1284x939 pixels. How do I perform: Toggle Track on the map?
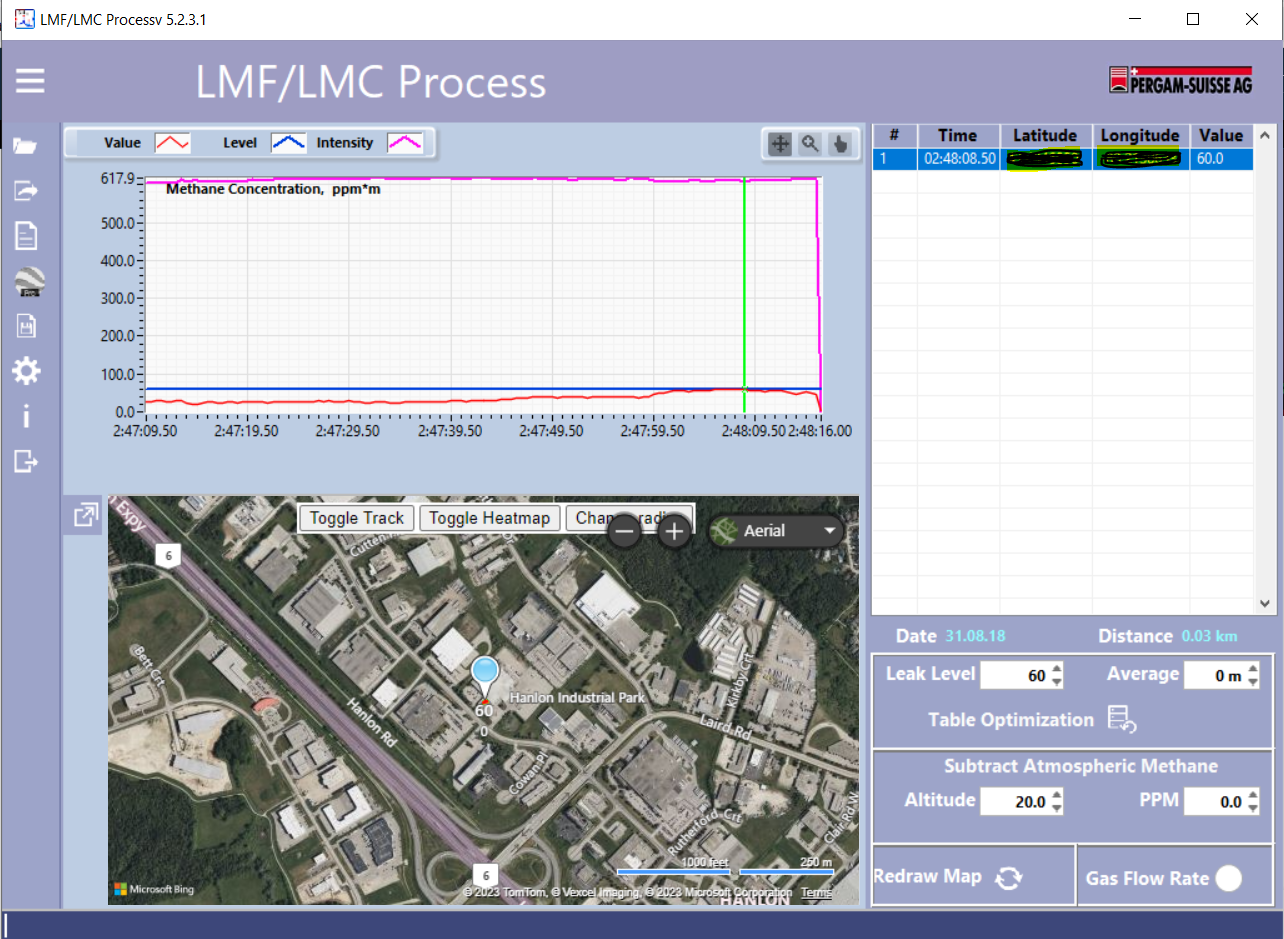(x=356, y=518)
